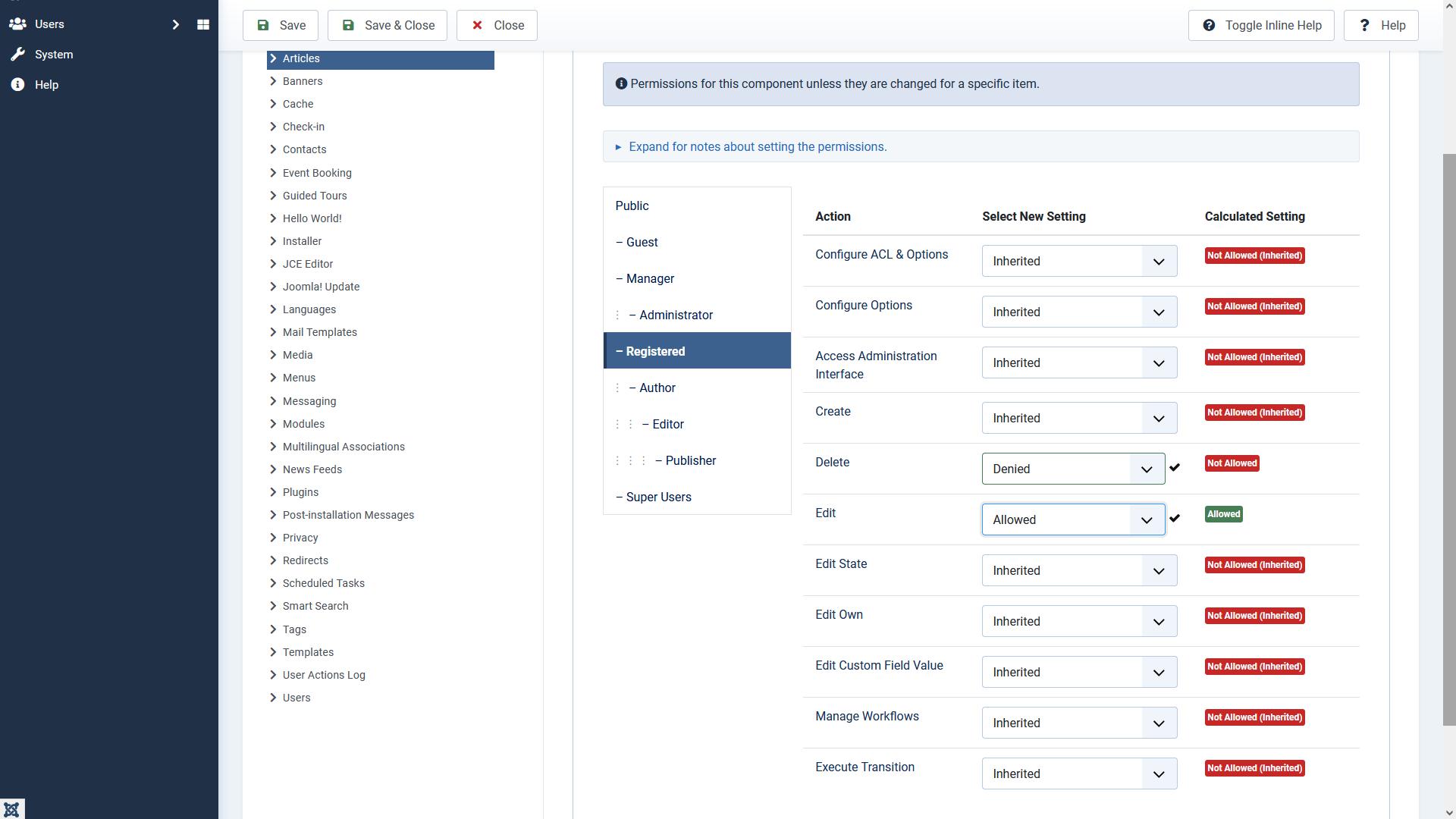The image size is (1456, 819).
Task: Open the dashboard grid icon next to Users
Action: (x=202, y=24)
